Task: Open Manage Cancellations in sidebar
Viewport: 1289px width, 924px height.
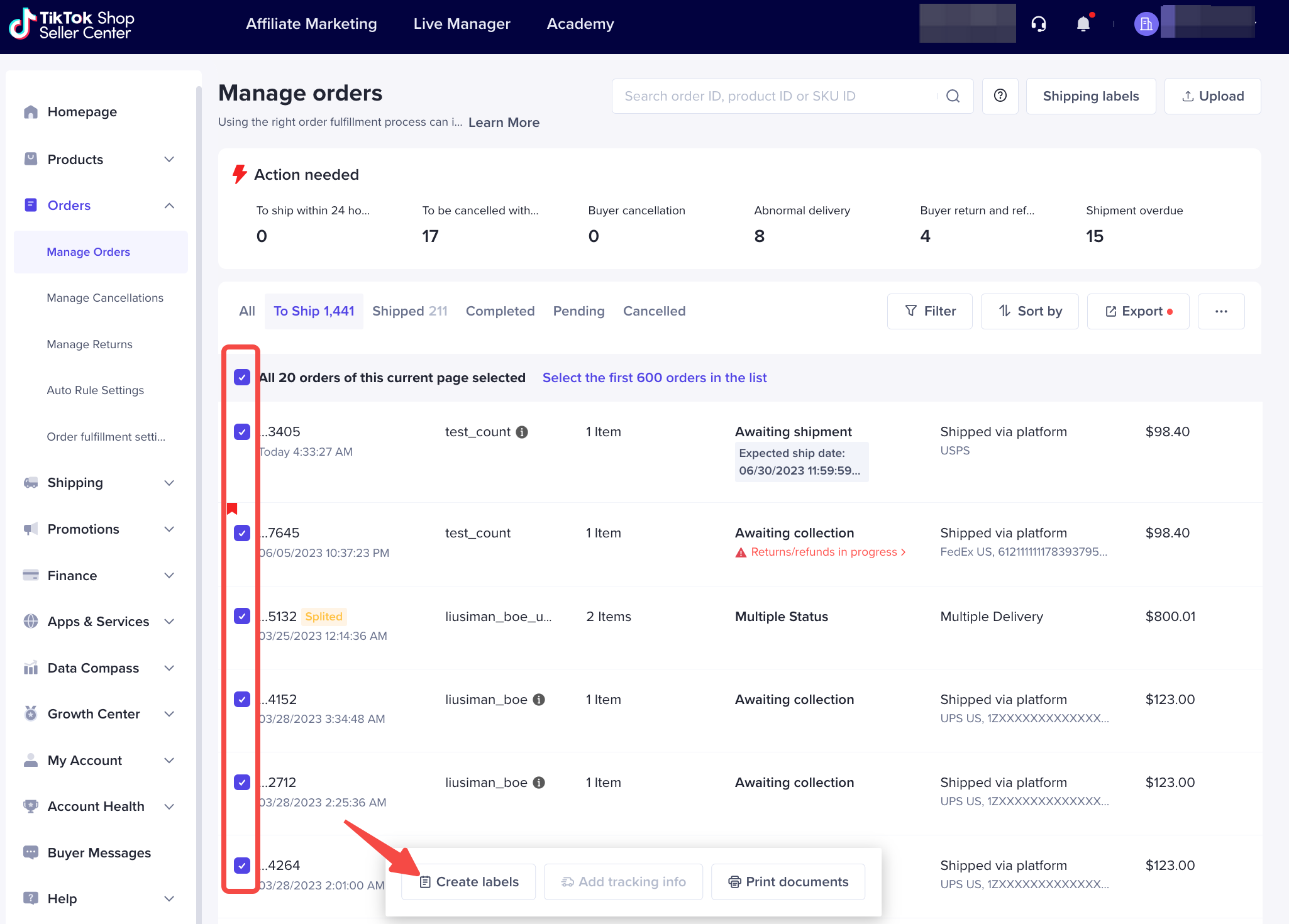Action: point(105,298)
